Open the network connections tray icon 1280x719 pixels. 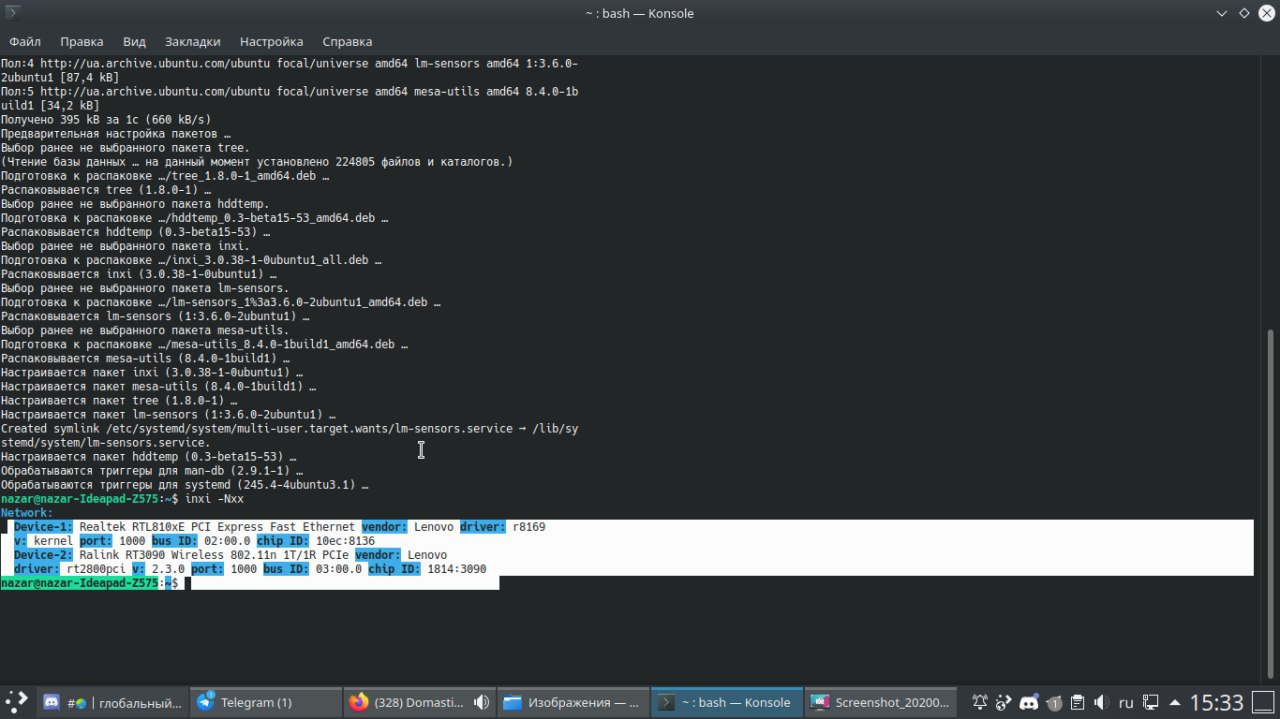1151,703
